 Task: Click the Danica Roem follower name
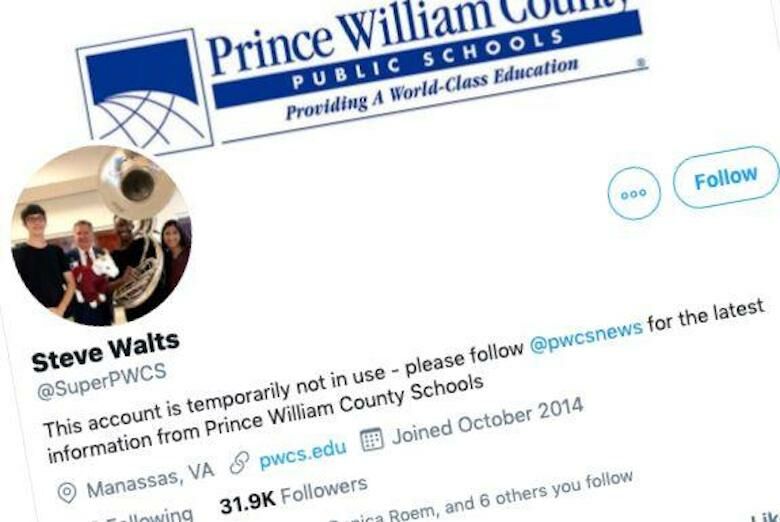point(388,516)
